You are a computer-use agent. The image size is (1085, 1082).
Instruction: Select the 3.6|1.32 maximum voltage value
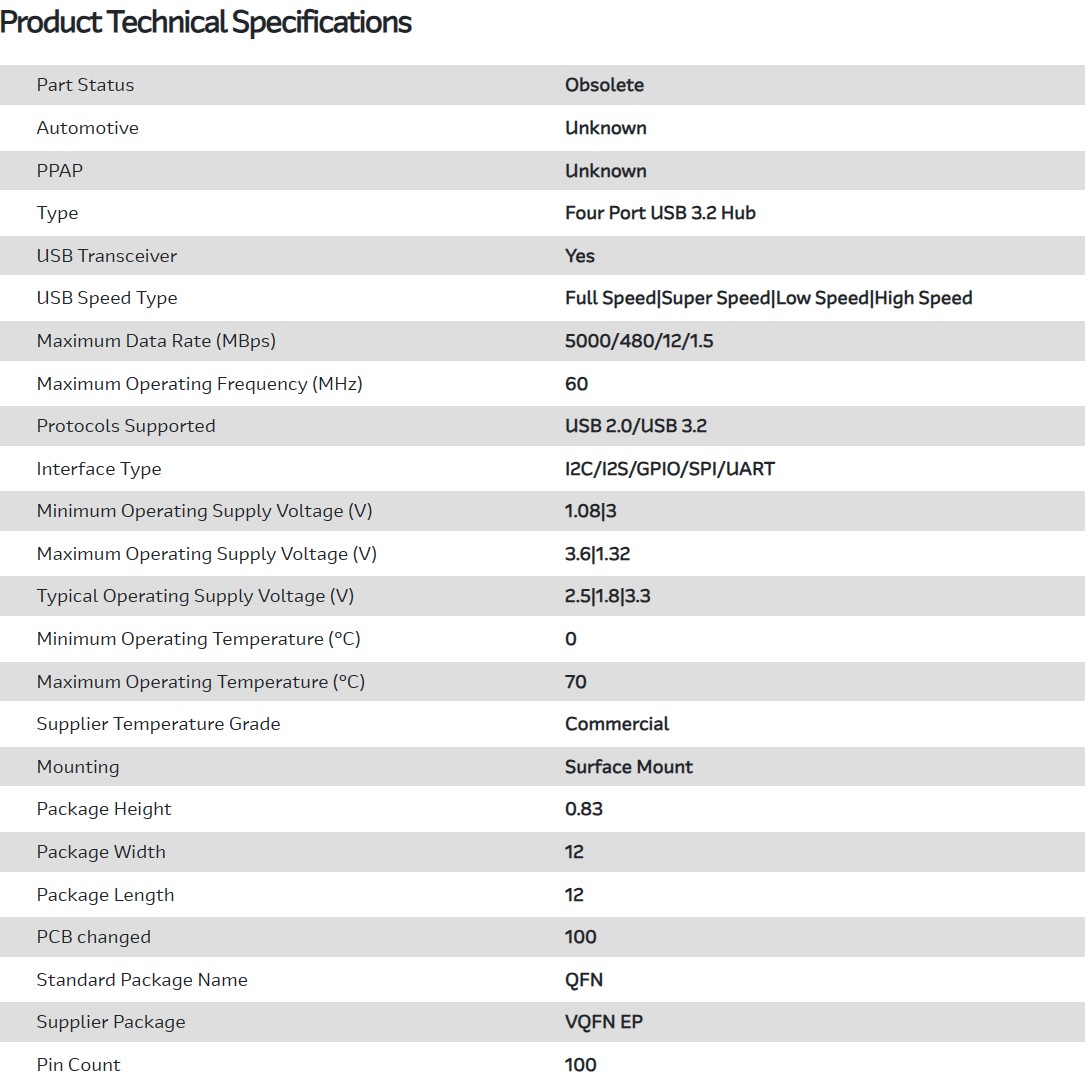(x=597, y=554)
